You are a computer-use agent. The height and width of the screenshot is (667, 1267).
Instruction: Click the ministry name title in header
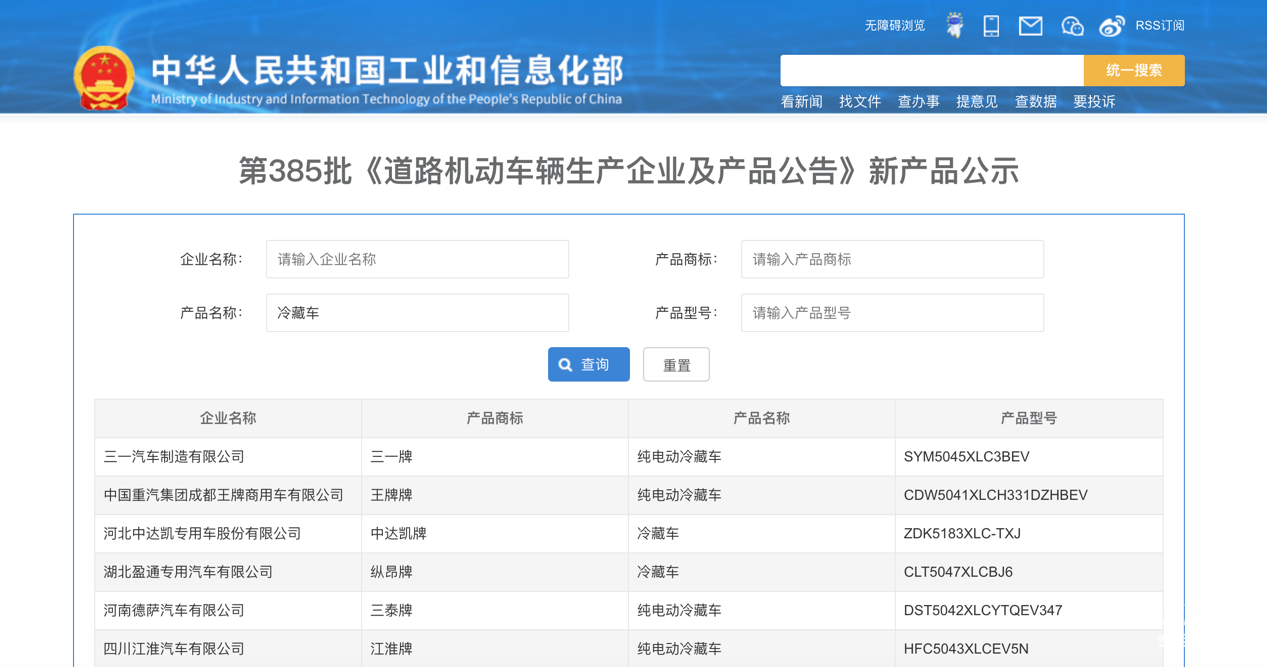[x=387, y=70]
